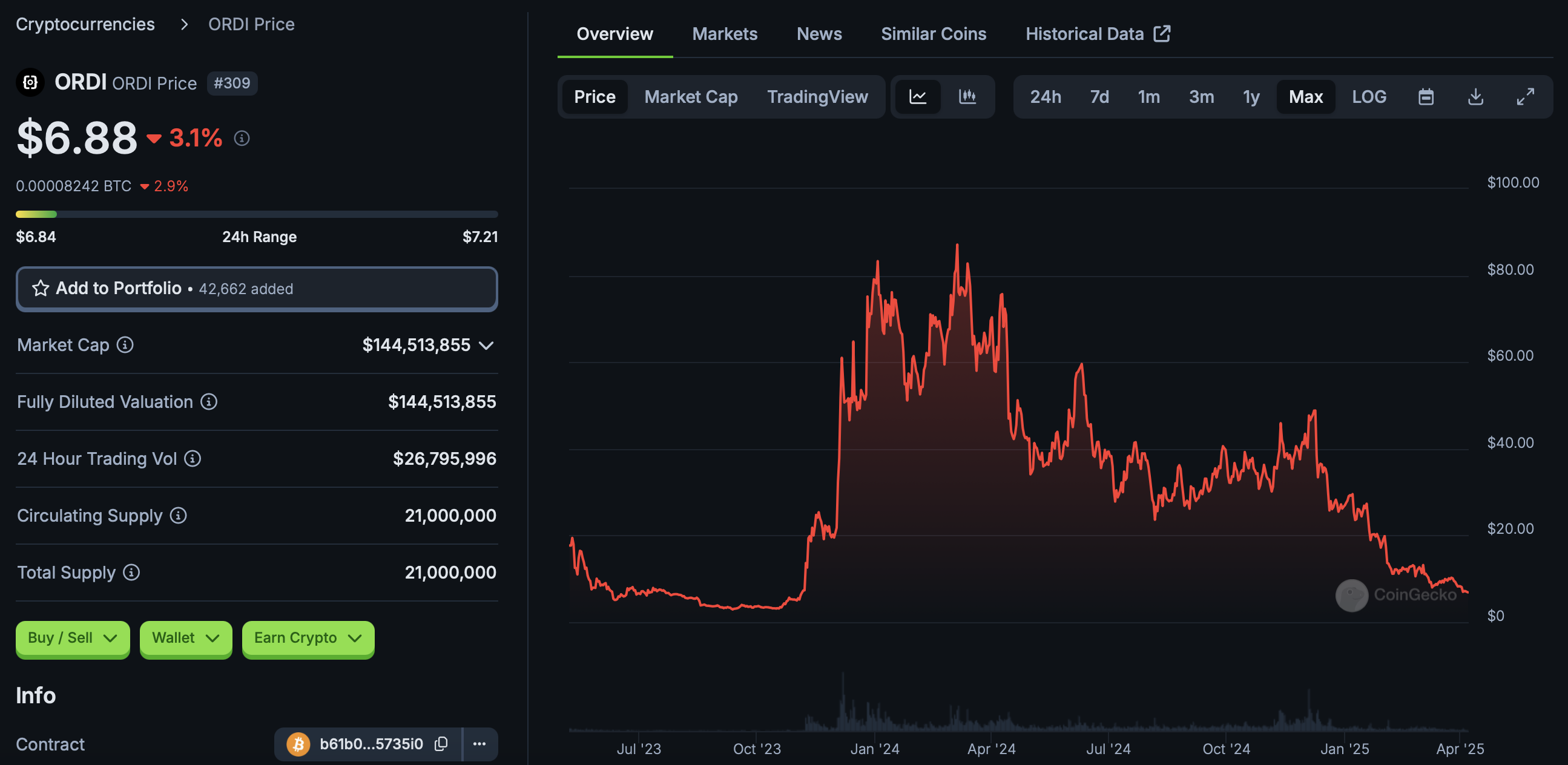
Task: Show the Market Cap chart
Action: (691, 97)
